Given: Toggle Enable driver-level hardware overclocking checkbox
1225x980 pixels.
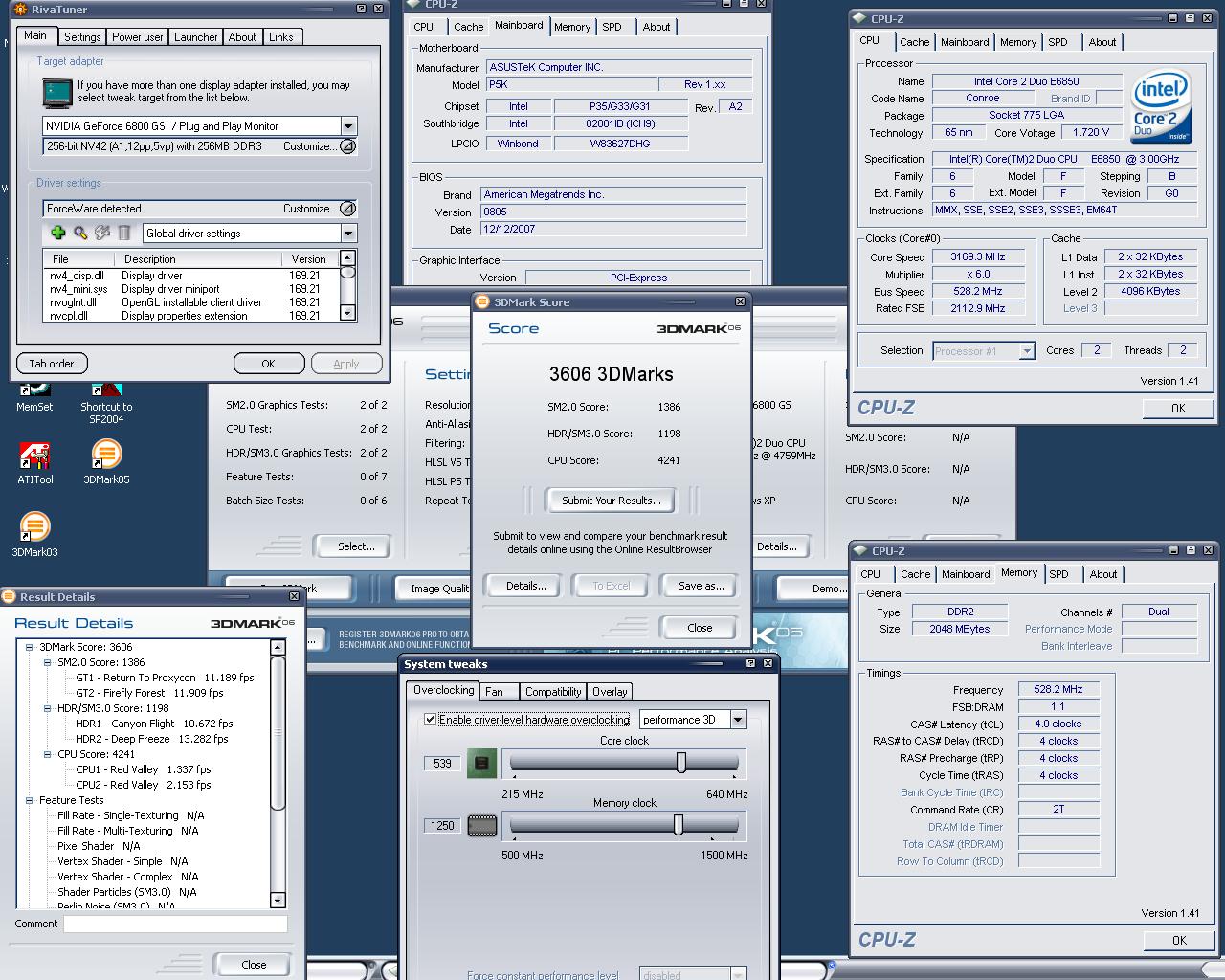Looking at the screenshot, I should [x=430, y=720].
